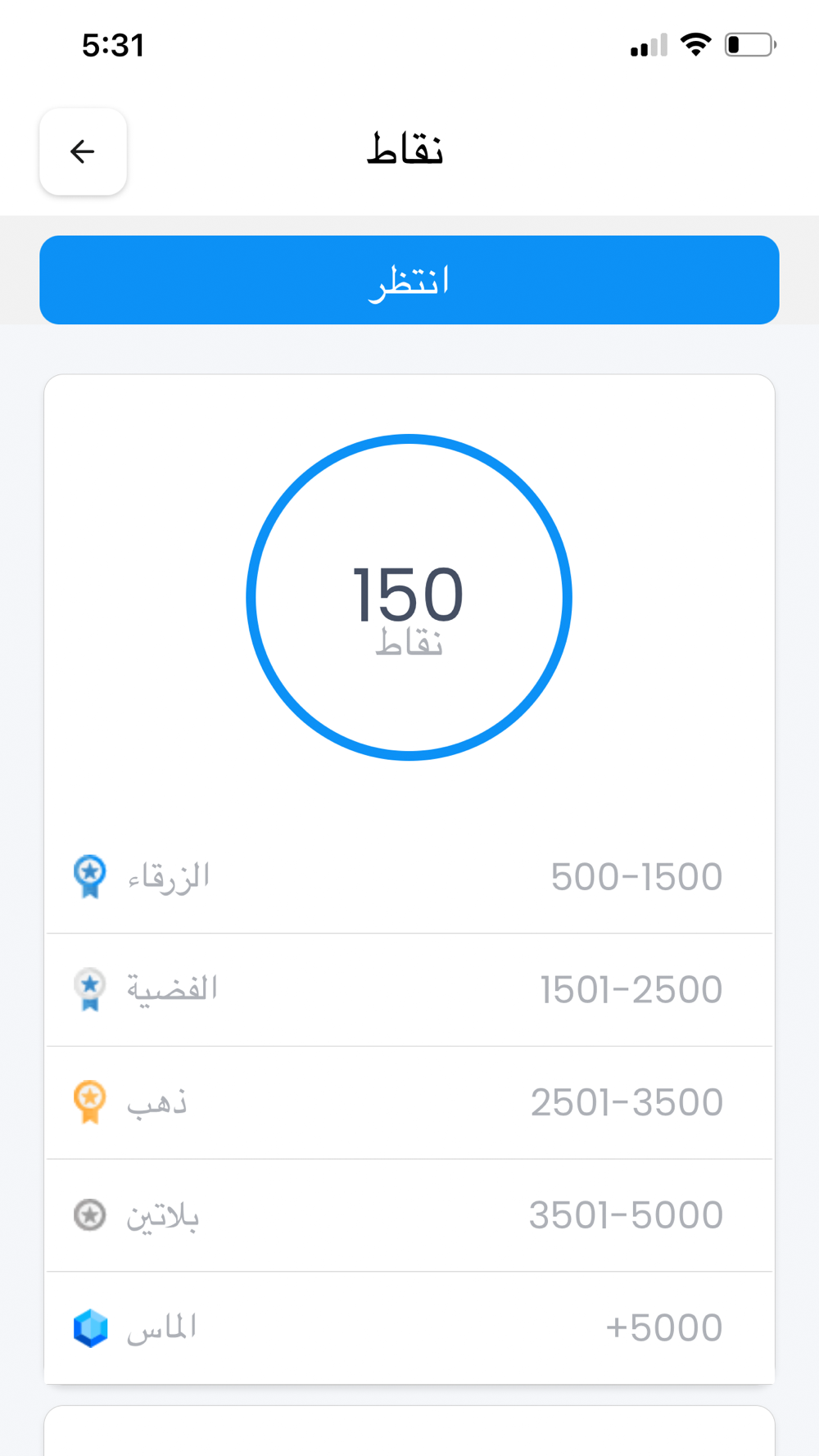Click the +5000 points value
819x1456 pixels.
tap(664, 1327)
